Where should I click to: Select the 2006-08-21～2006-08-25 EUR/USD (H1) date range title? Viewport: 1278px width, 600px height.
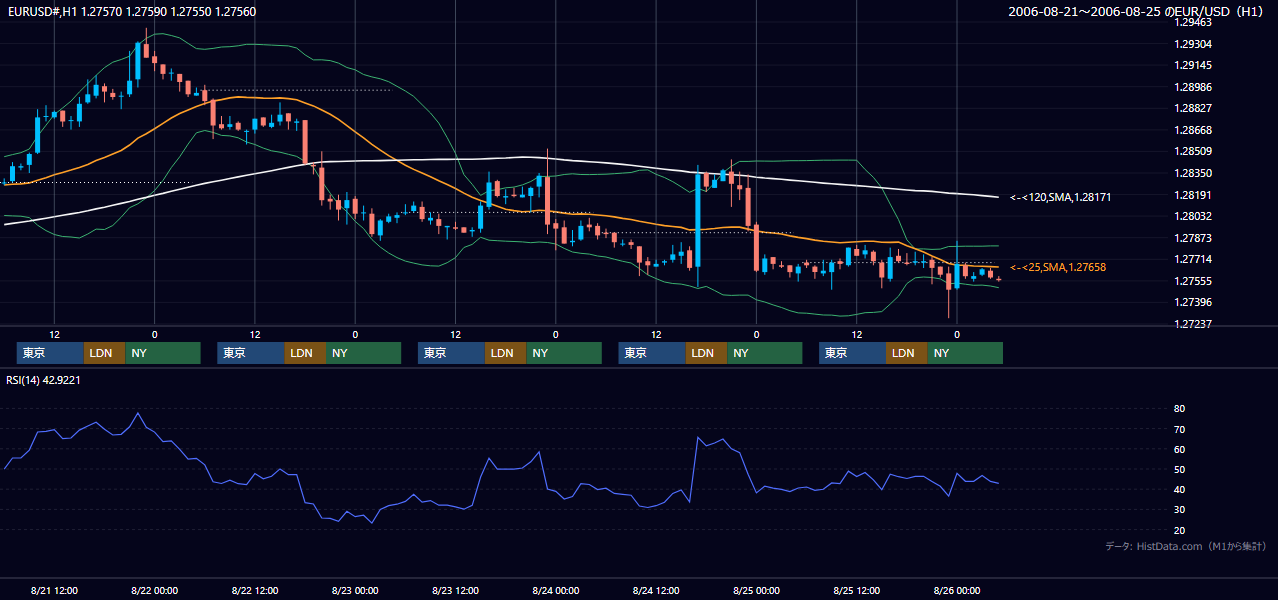tap(1137, 11)
